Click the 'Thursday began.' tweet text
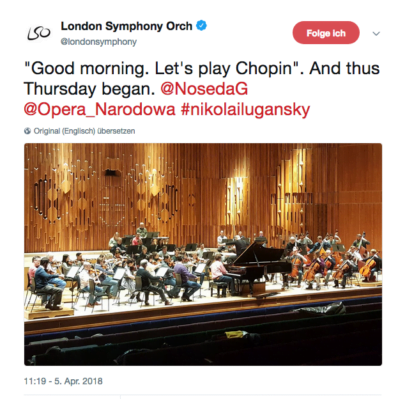The width and height of the screenshot is (405, 399). (90, 89)
